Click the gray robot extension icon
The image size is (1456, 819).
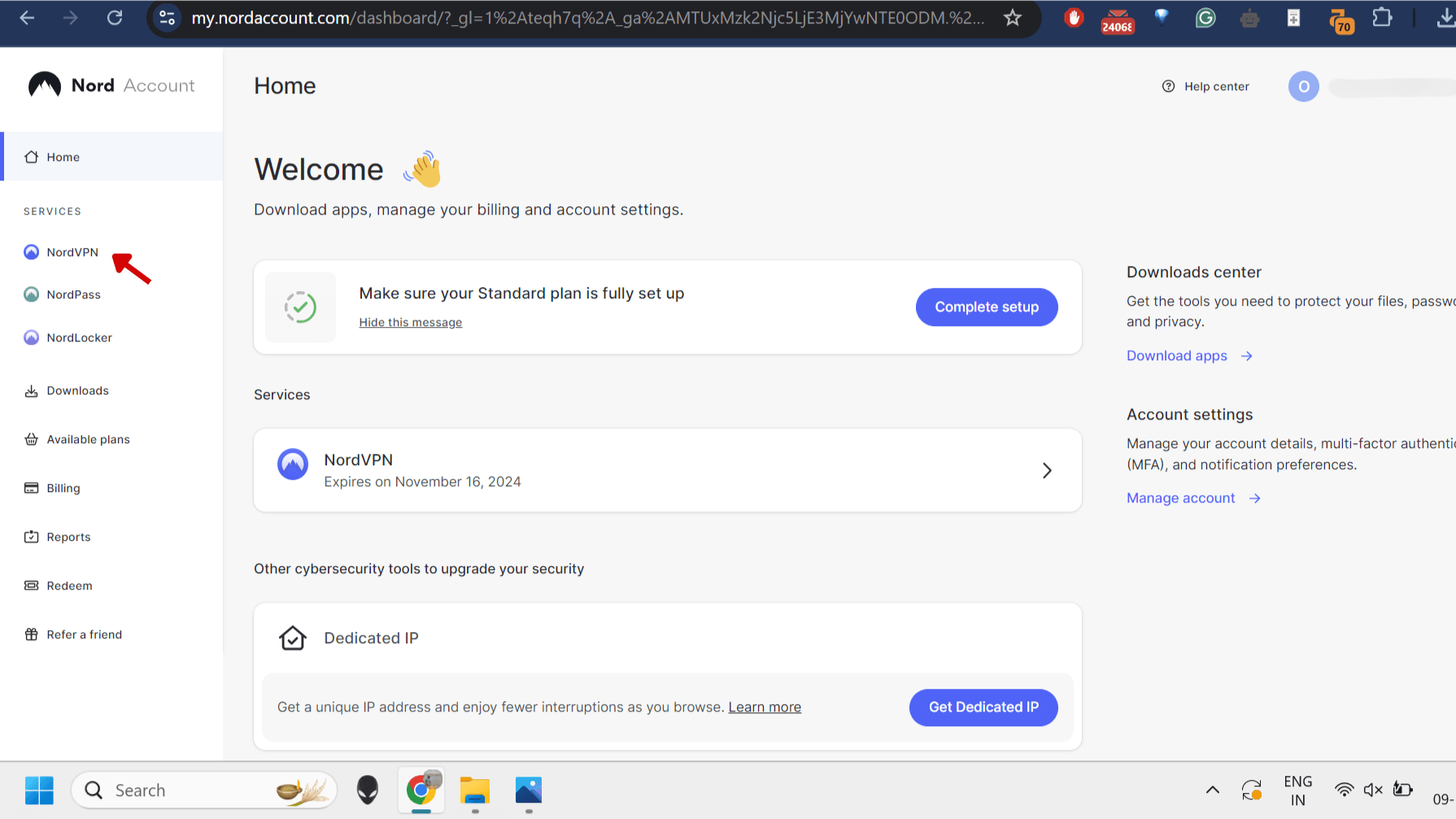click(x=1249, y=18)
